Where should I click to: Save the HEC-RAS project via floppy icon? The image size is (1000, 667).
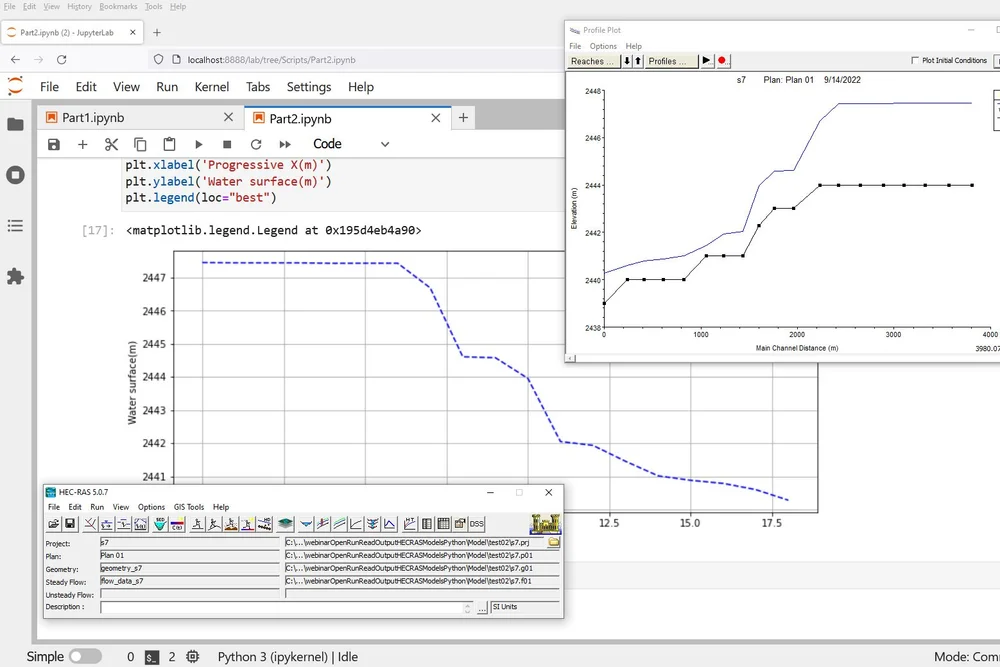tap(70, 524)
